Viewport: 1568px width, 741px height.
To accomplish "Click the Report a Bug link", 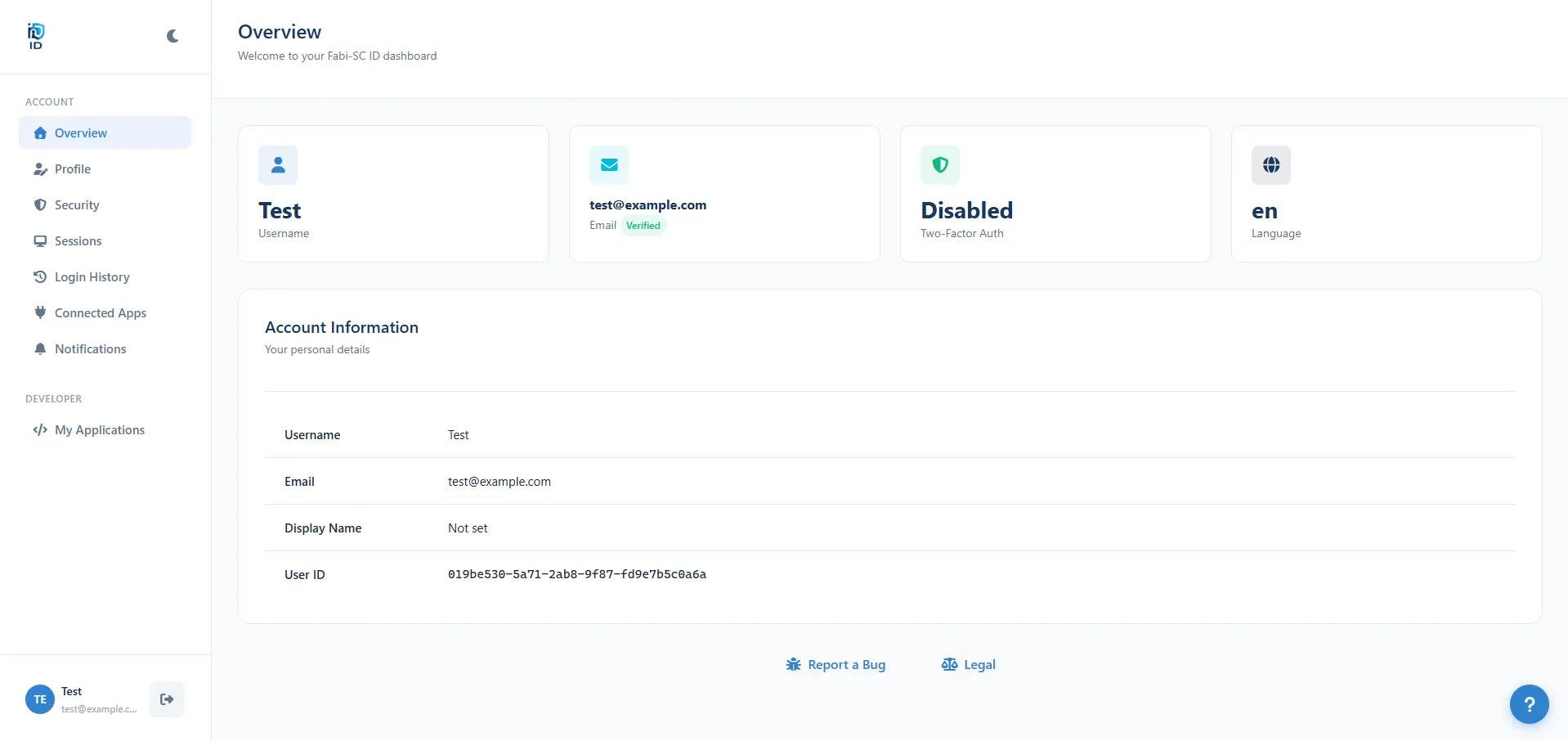I will tap(836, 665).
